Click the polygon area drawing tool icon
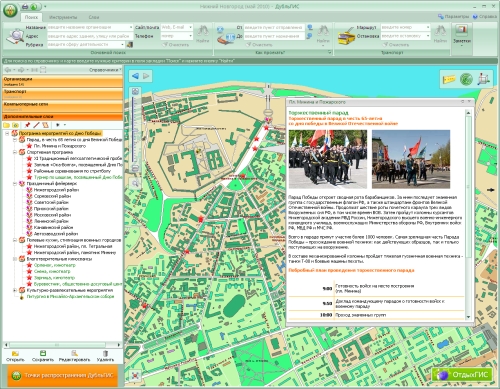This screenshot has width=500, height=389. pyautogui.click(x=45, y=125)
